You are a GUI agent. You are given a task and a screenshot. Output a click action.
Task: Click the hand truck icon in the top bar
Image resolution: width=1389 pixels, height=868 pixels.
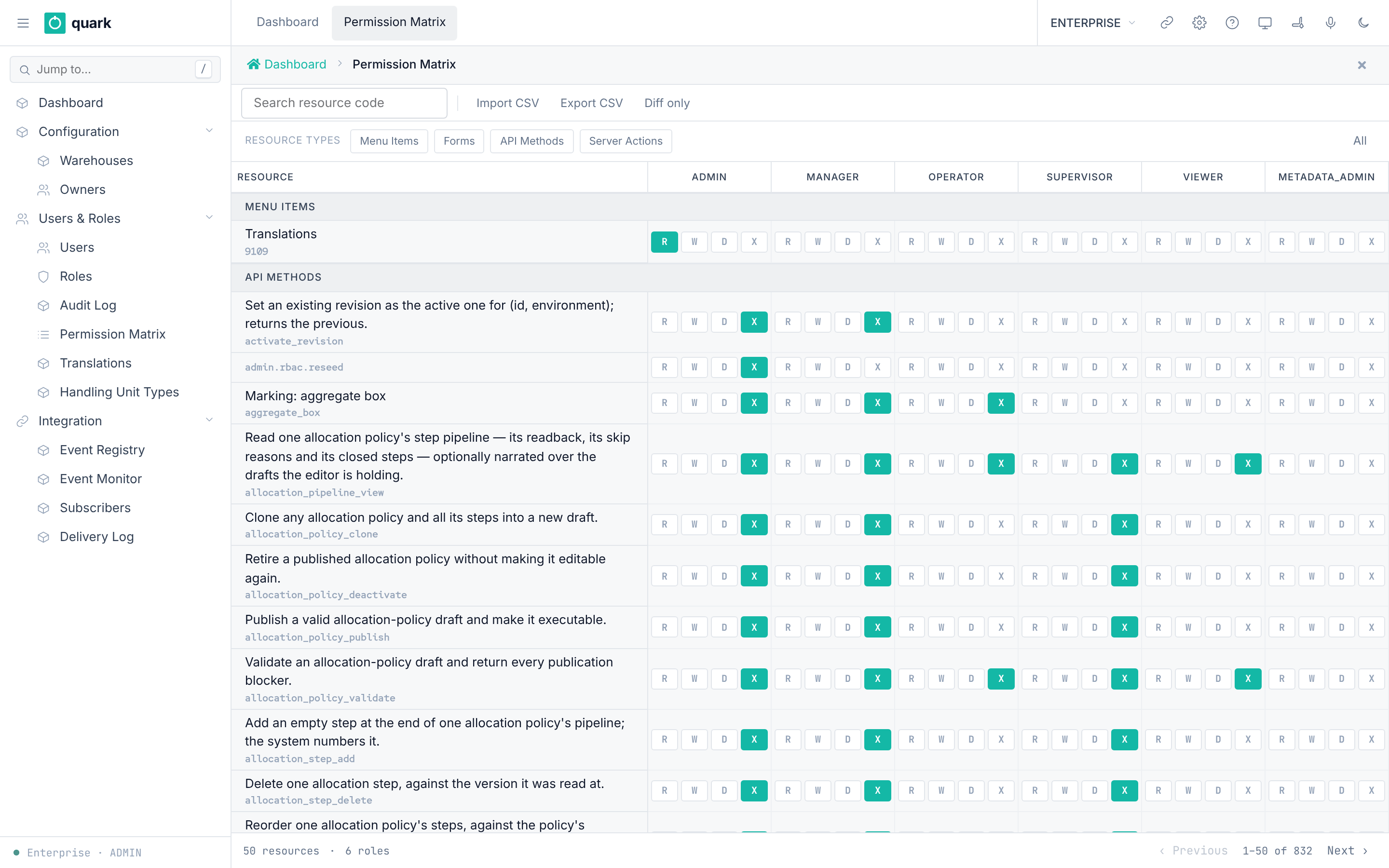[x=1298, y=23]
